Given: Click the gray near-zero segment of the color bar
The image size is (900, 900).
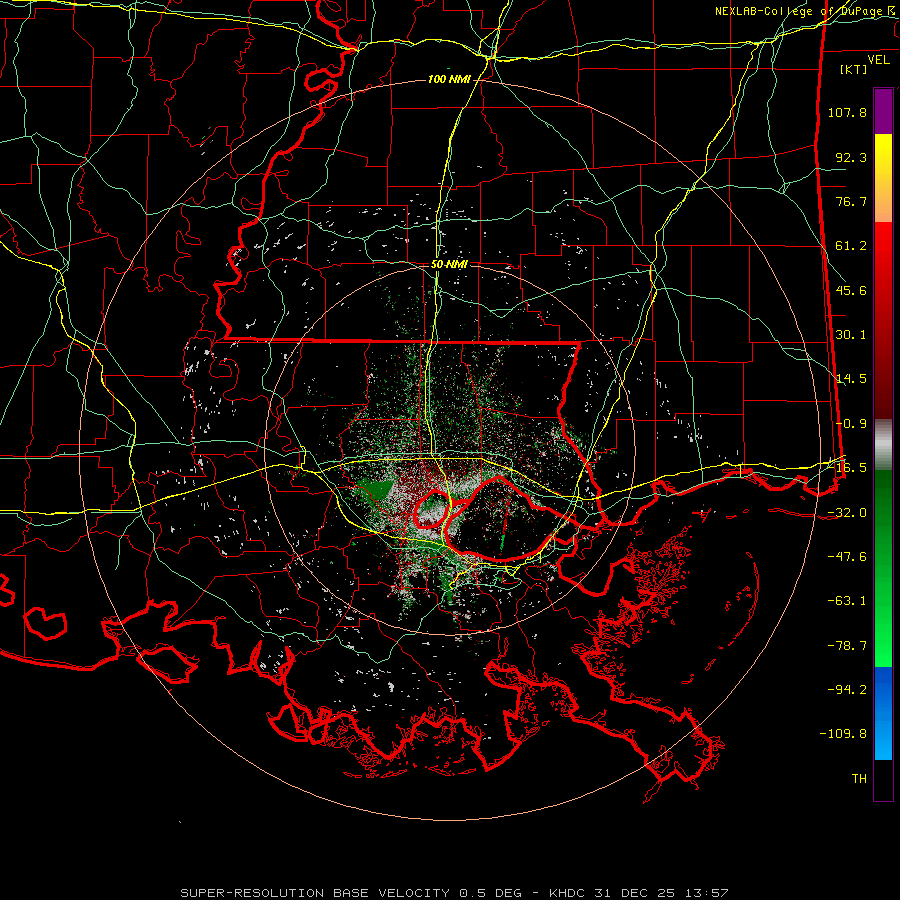Looking at the screenshot, I should pos(883,445).
